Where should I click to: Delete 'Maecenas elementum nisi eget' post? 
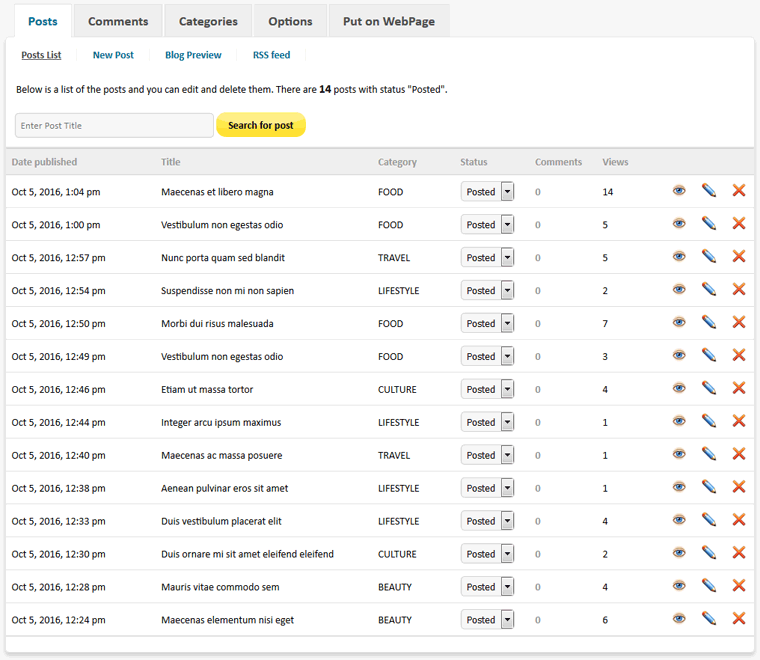click(739, 619)
